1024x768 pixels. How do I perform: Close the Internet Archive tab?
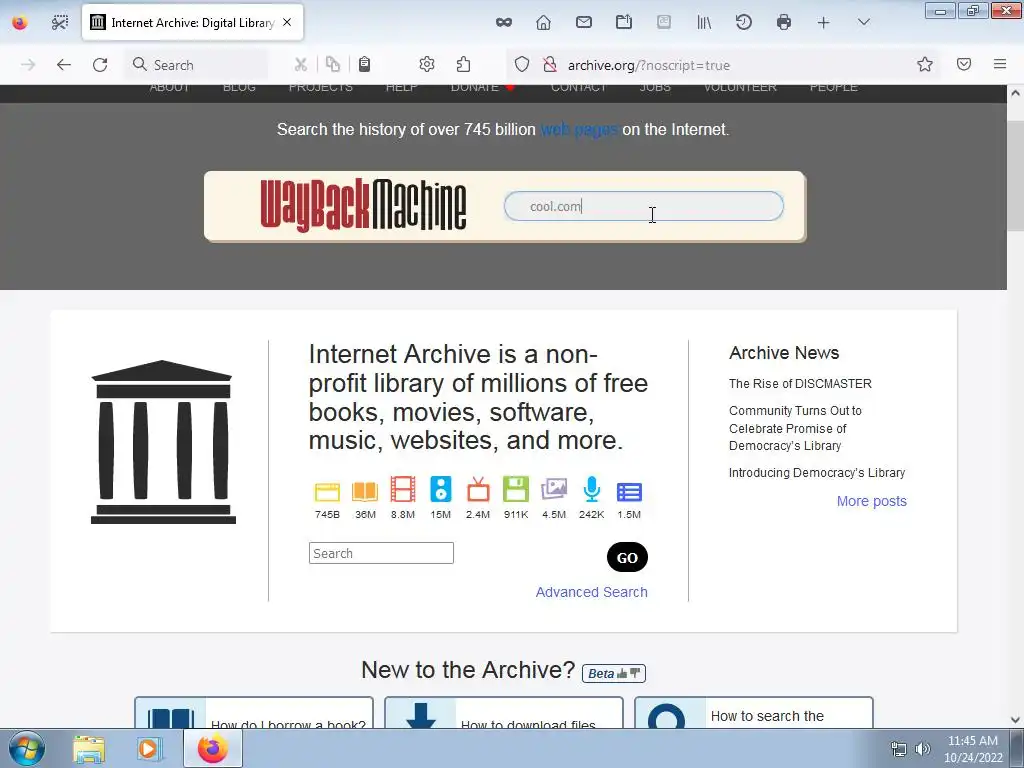(287, 22)
